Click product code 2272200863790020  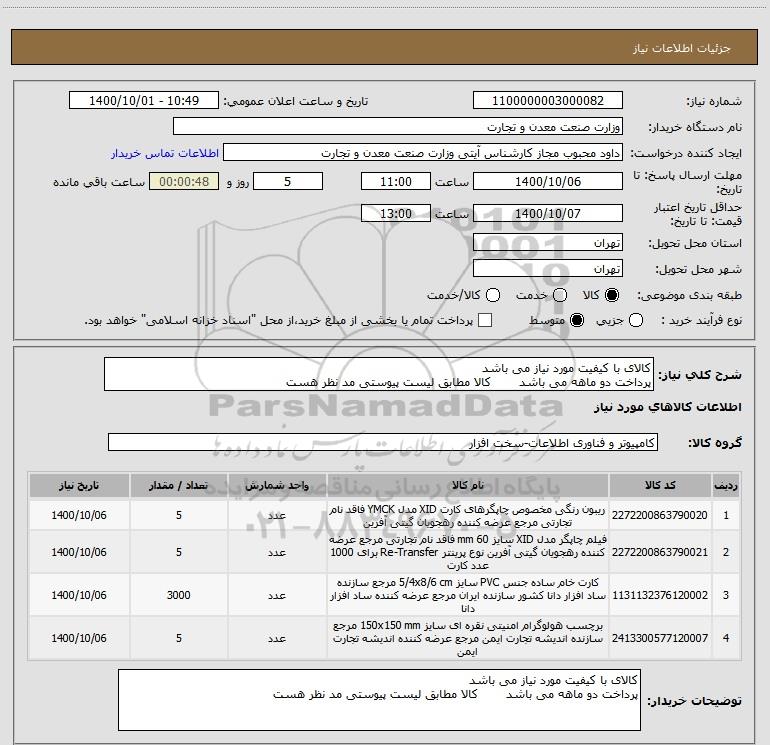pos(660,515)
